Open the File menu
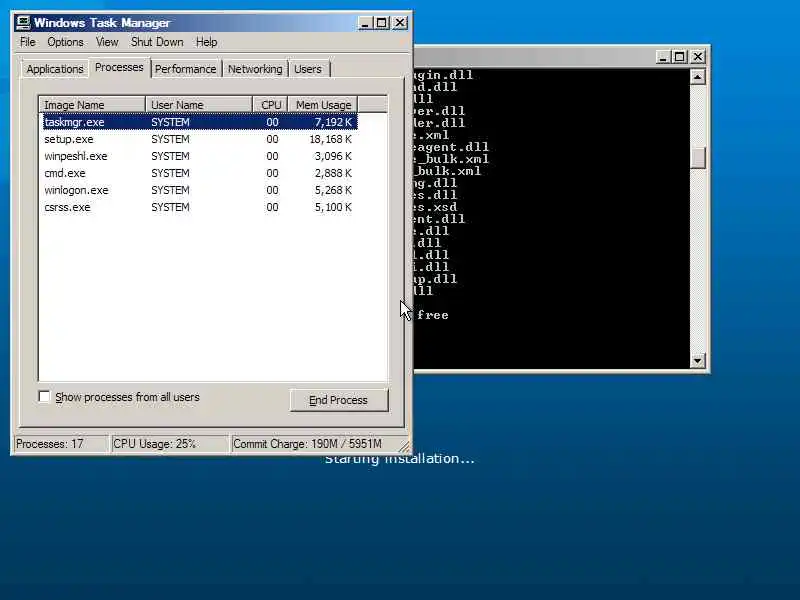 28,42
